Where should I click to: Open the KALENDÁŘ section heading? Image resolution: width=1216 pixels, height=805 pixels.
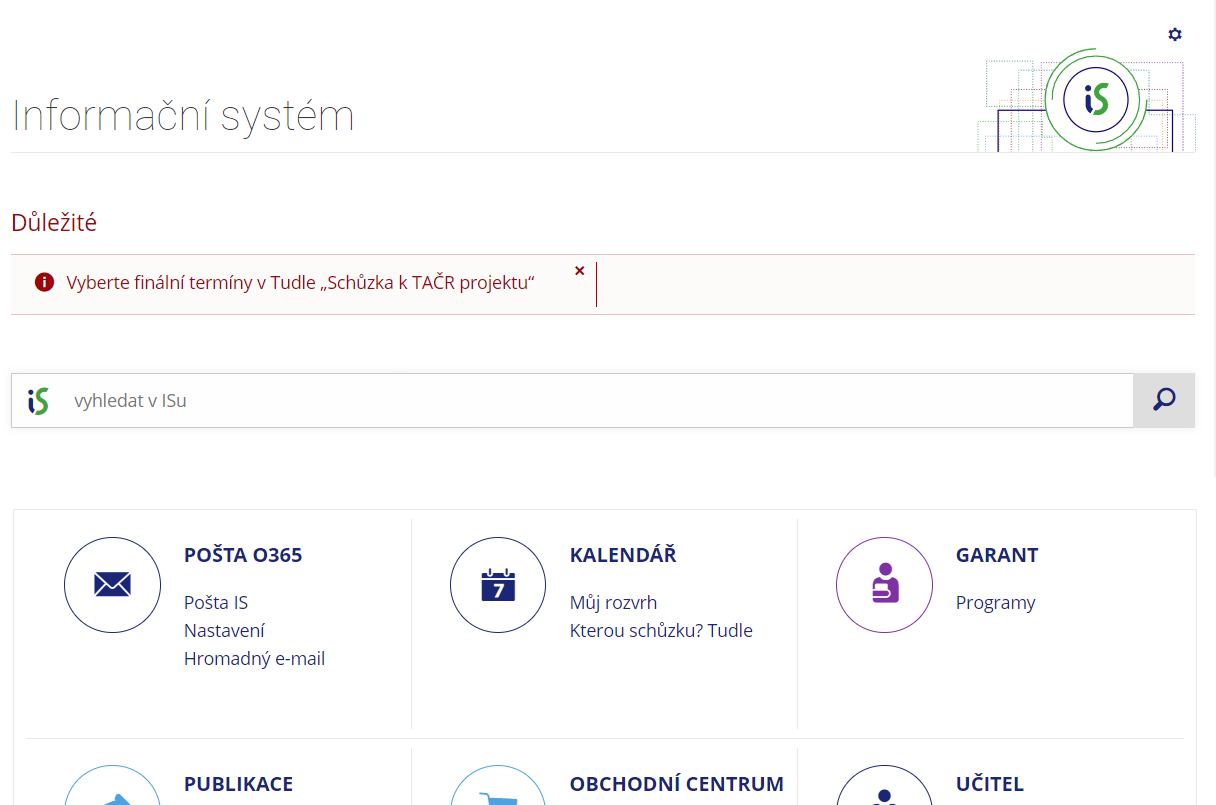point(623,555)
